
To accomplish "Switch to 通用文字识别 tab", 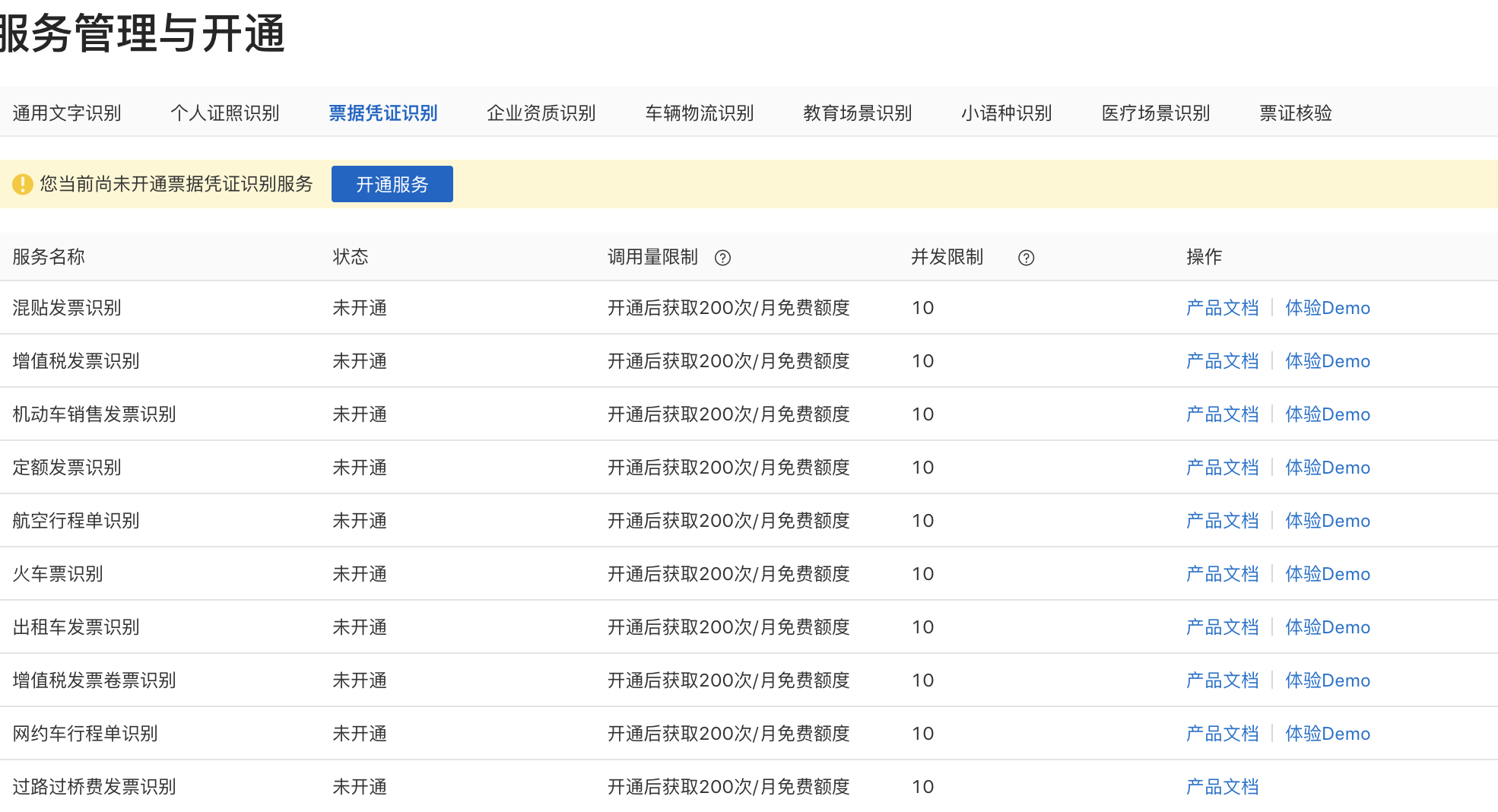I will point(67,113).
